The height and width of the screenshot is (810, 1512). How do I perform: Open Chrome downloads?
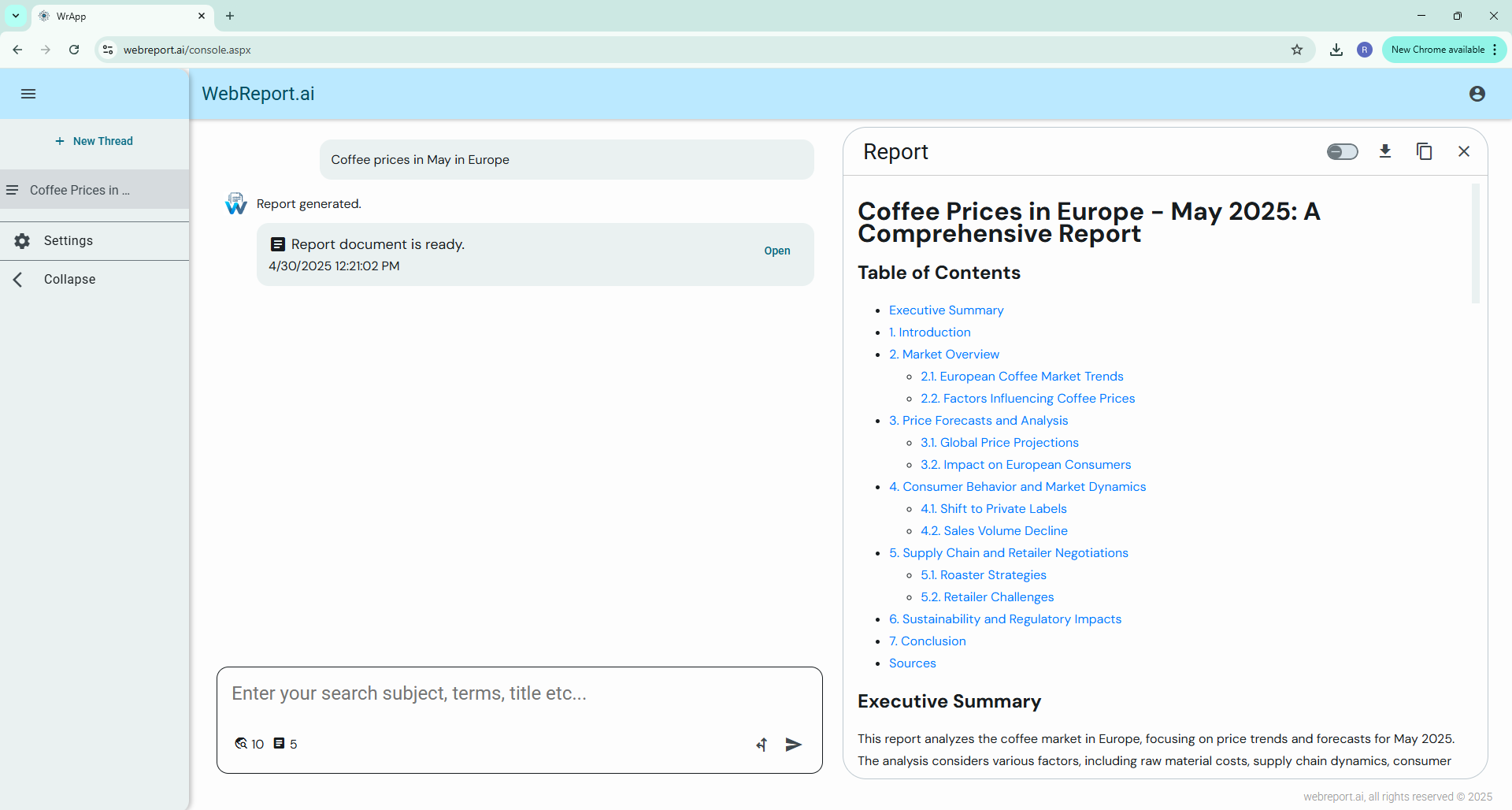1336,50
